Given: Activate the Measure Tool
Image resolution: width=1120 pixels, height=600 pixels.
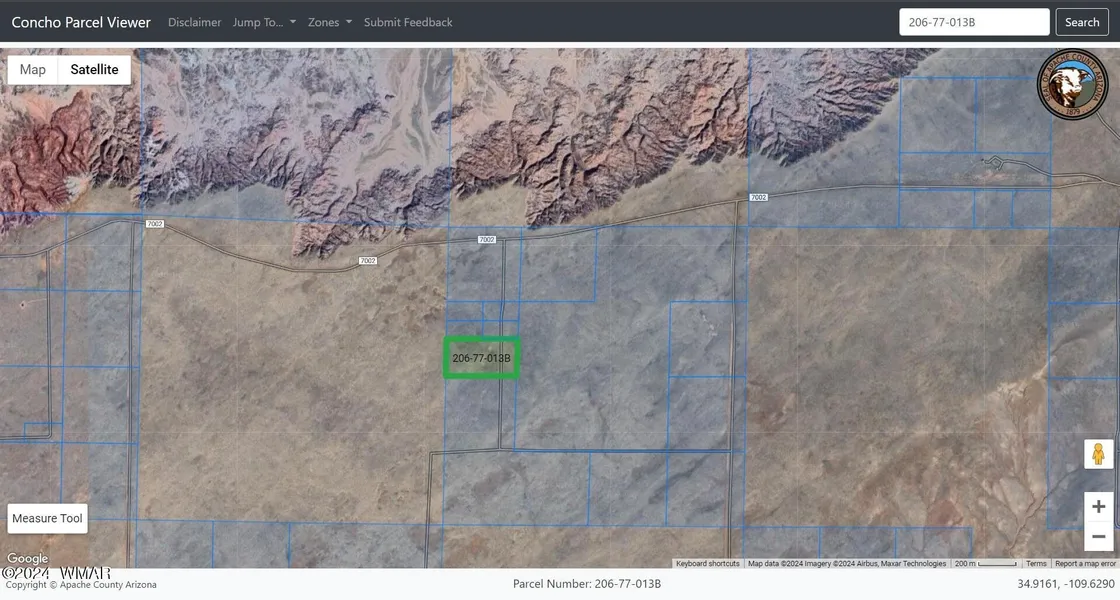Looking at the screenshot, I should (47, 518).
